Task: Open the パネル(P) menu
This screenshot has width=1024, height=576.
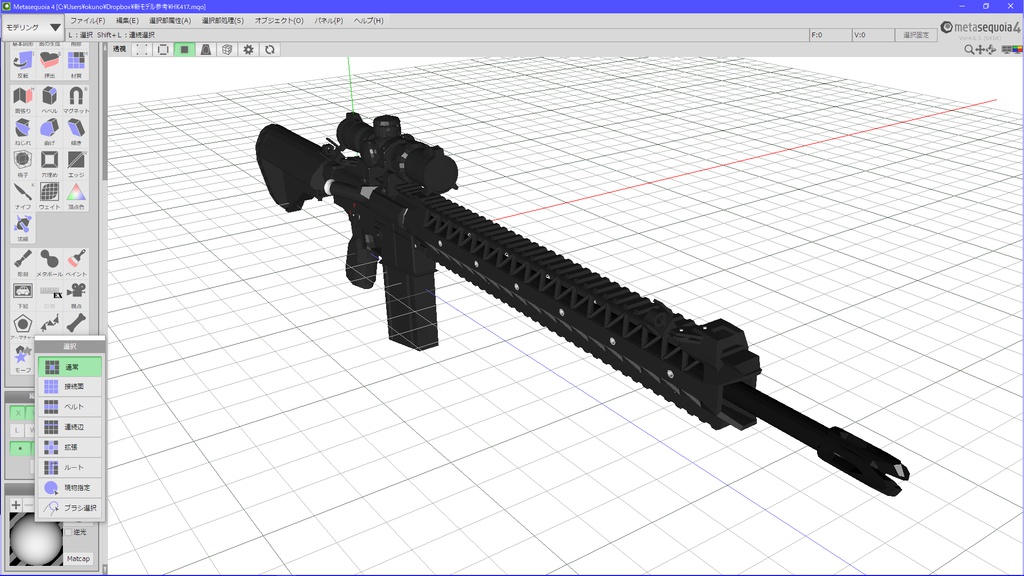Action: point(328,21)
